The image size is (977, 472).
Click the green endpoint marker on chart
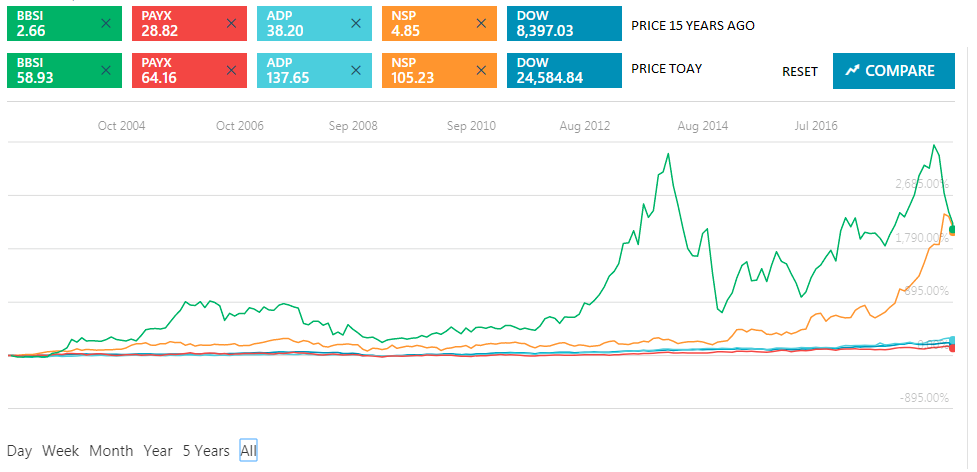(x=952, y=230)
